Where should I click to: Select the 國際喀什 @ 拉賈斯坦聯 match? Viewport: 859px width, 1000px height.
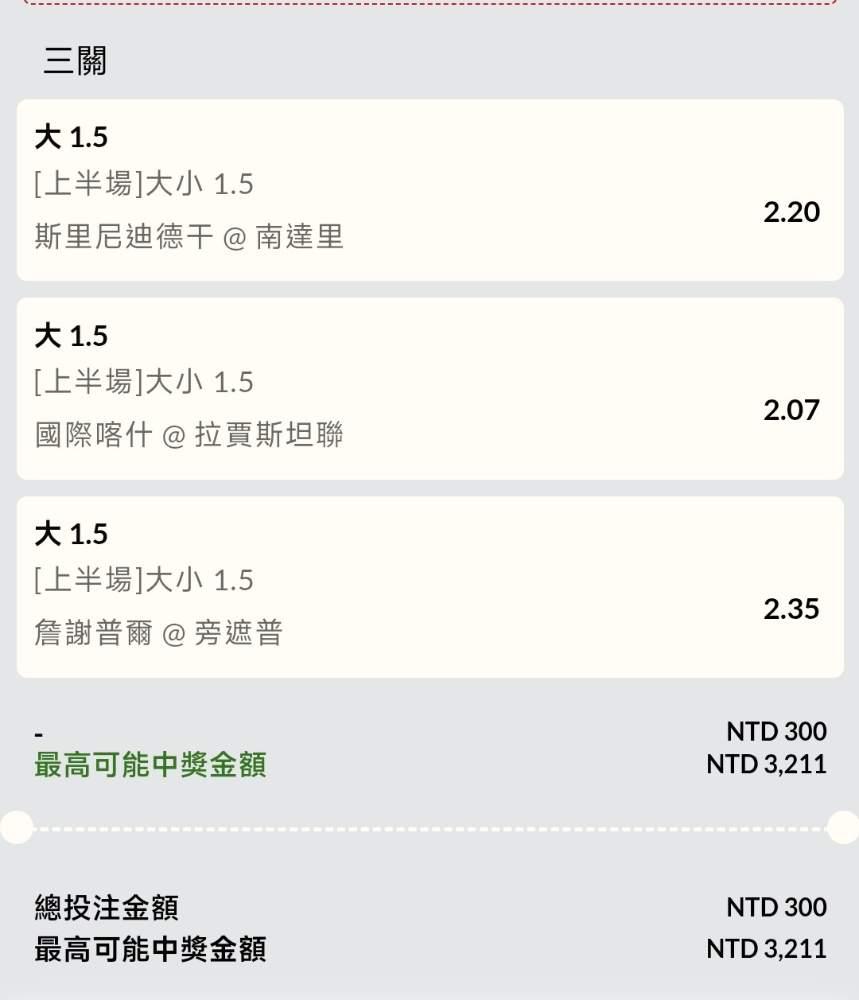[x=189, y=435]
